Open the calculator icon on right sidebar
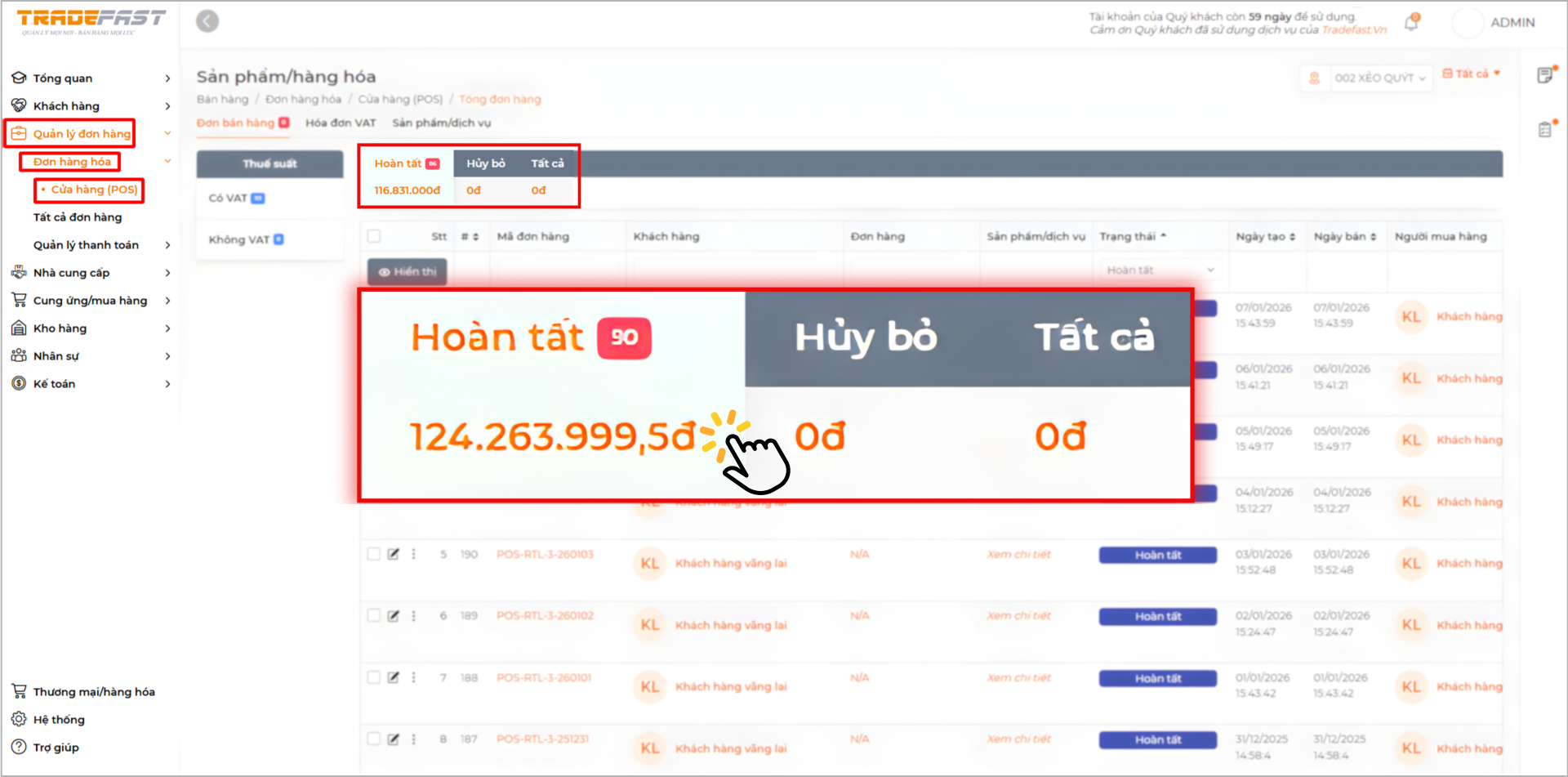1568x777 pixels. 1544,130
